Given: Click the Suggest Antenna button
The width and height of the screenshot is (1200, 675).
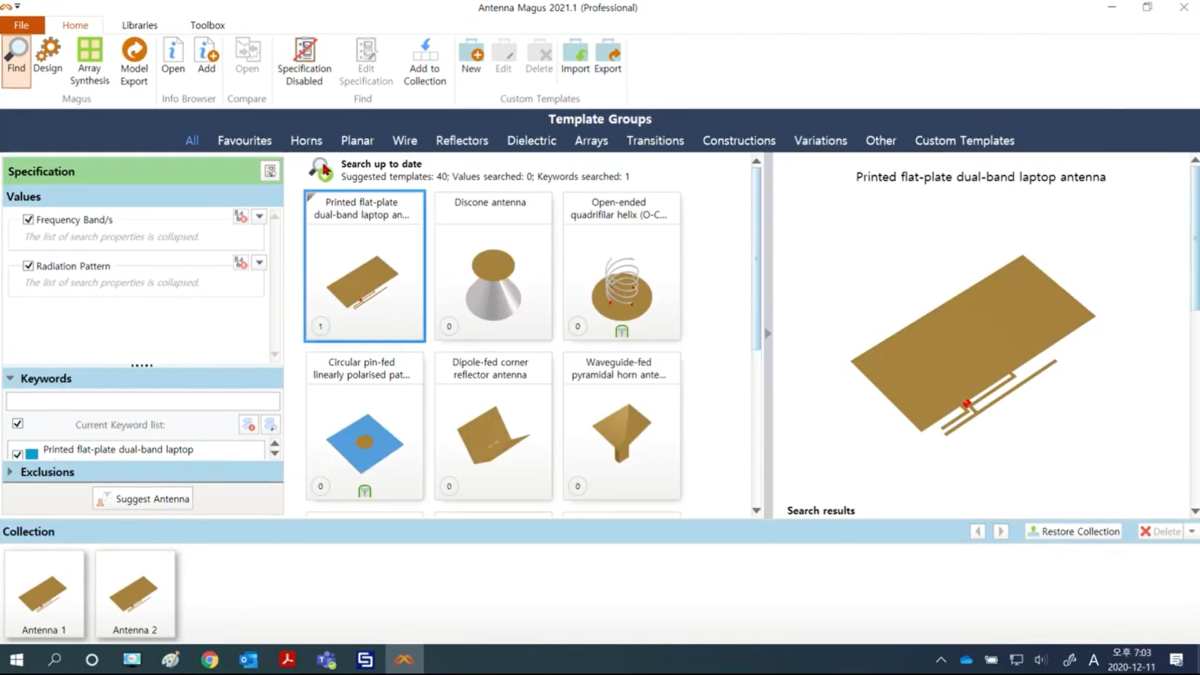Looking at the screenshot, I should click(x=143, y=499).
